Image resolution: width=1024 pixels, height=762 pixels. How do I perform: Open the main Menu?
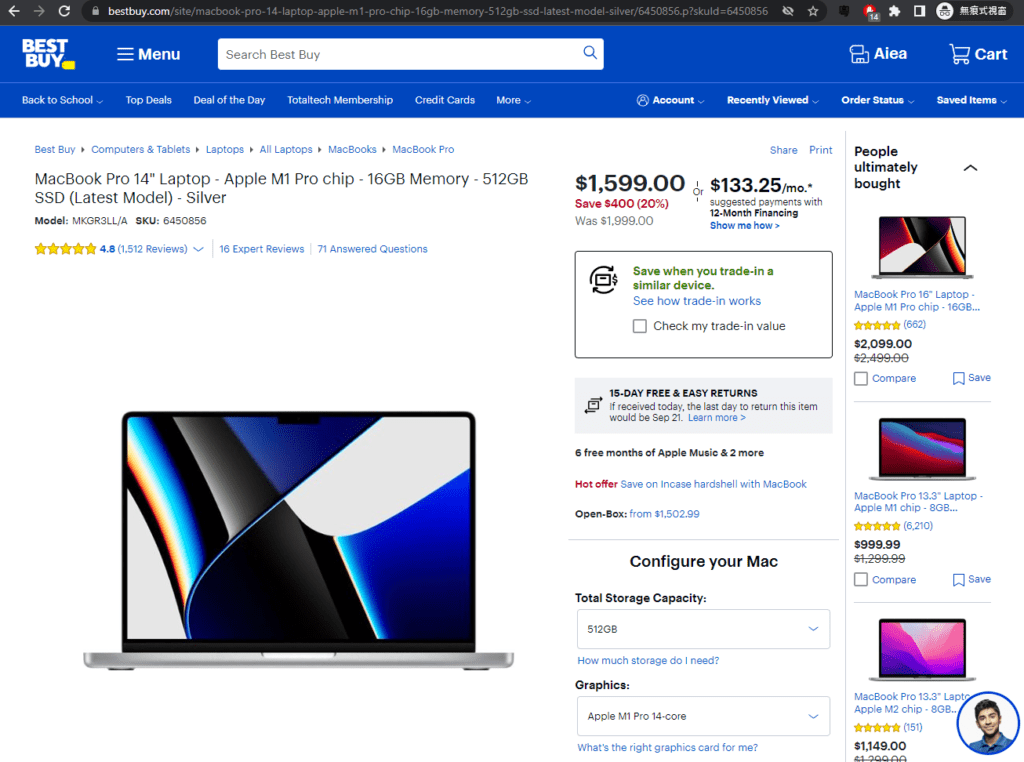pyautogui.click(x=148, y=54)
